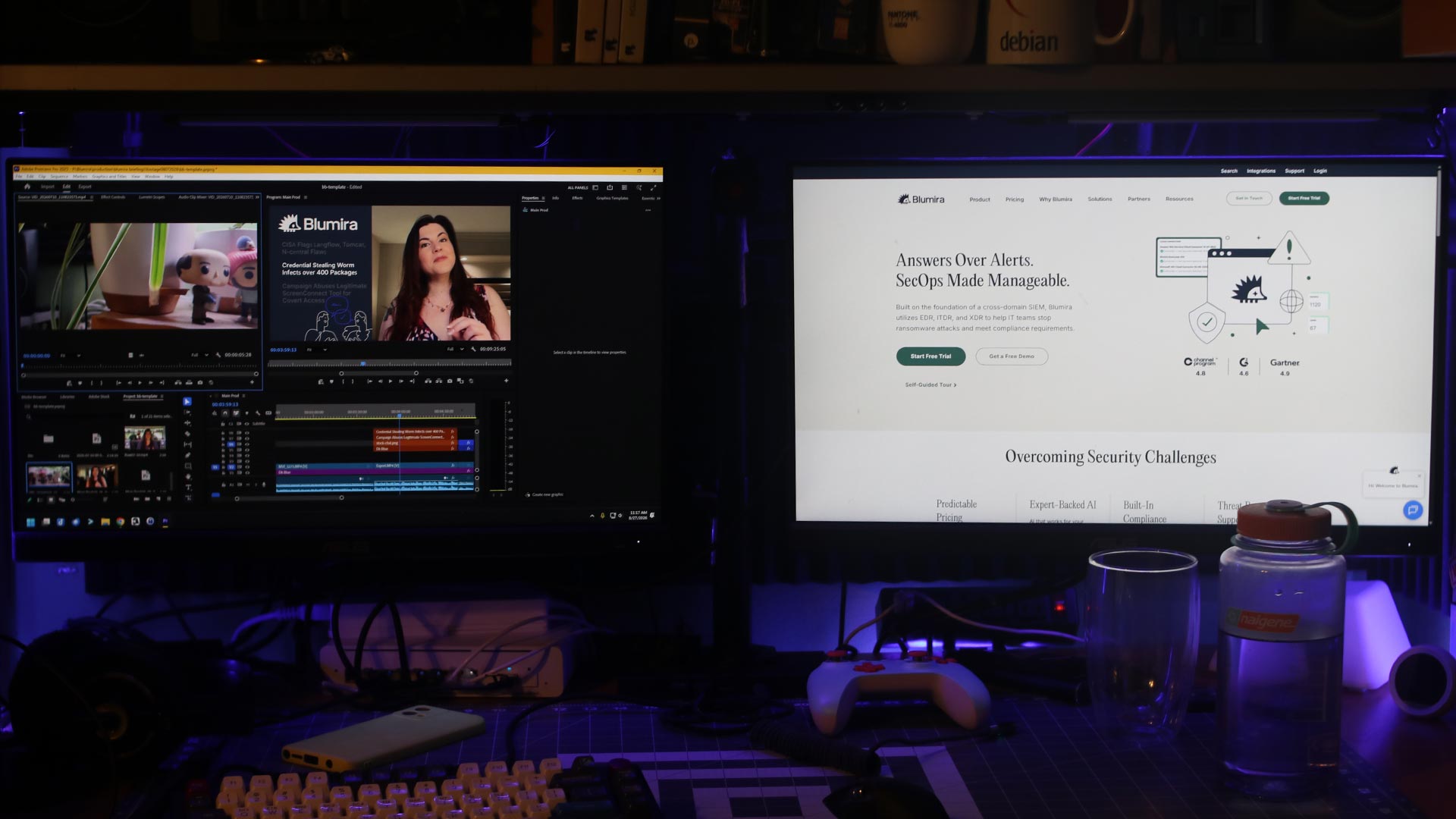The width and height of the screenshot is (1456, 819).
Task: Open the Premiere Pro Home screen icon
Action: click(x=27, y=187)
